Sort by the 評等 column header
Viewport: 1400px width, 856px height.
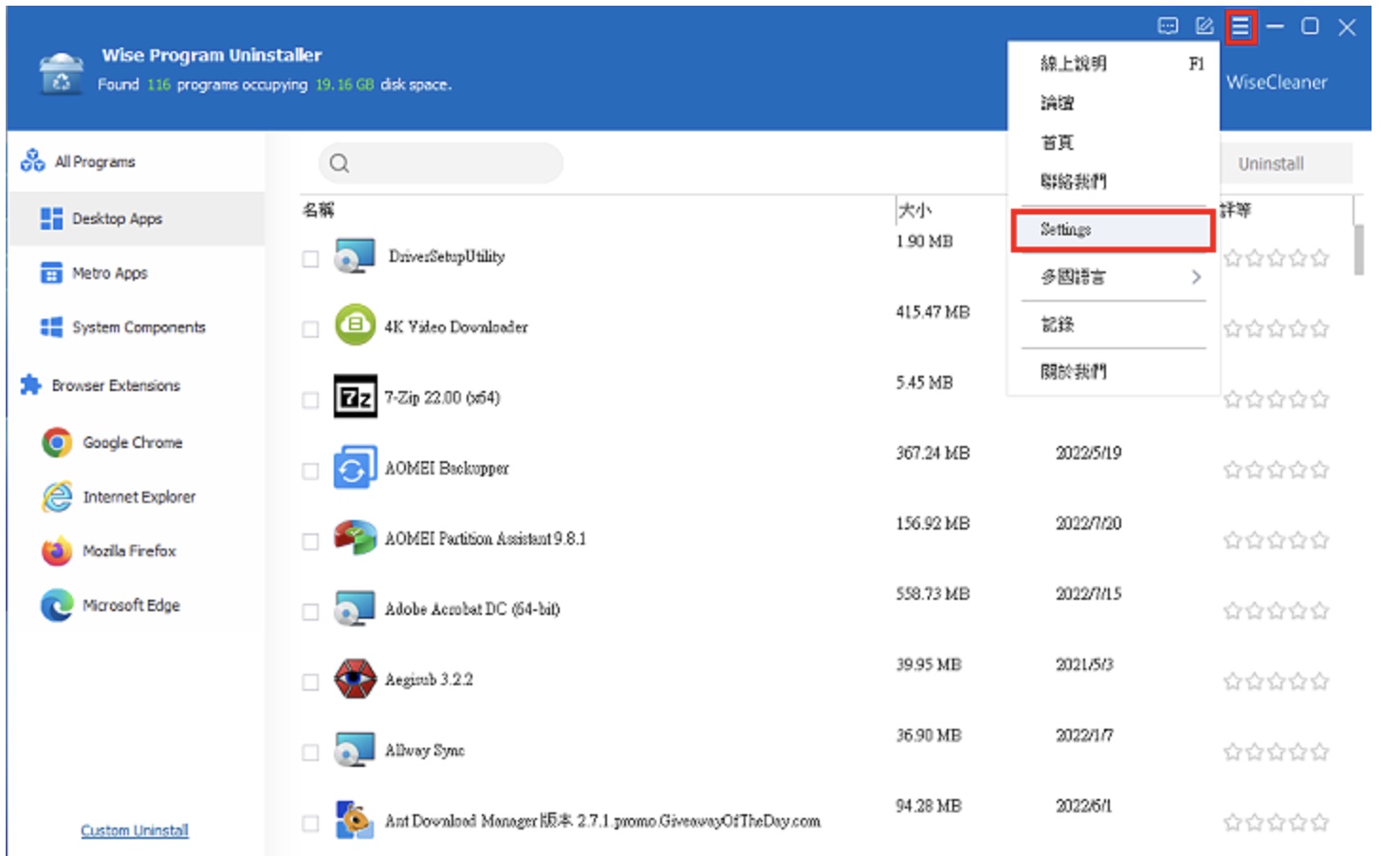pyautogui.click(x=1236, y=210)
